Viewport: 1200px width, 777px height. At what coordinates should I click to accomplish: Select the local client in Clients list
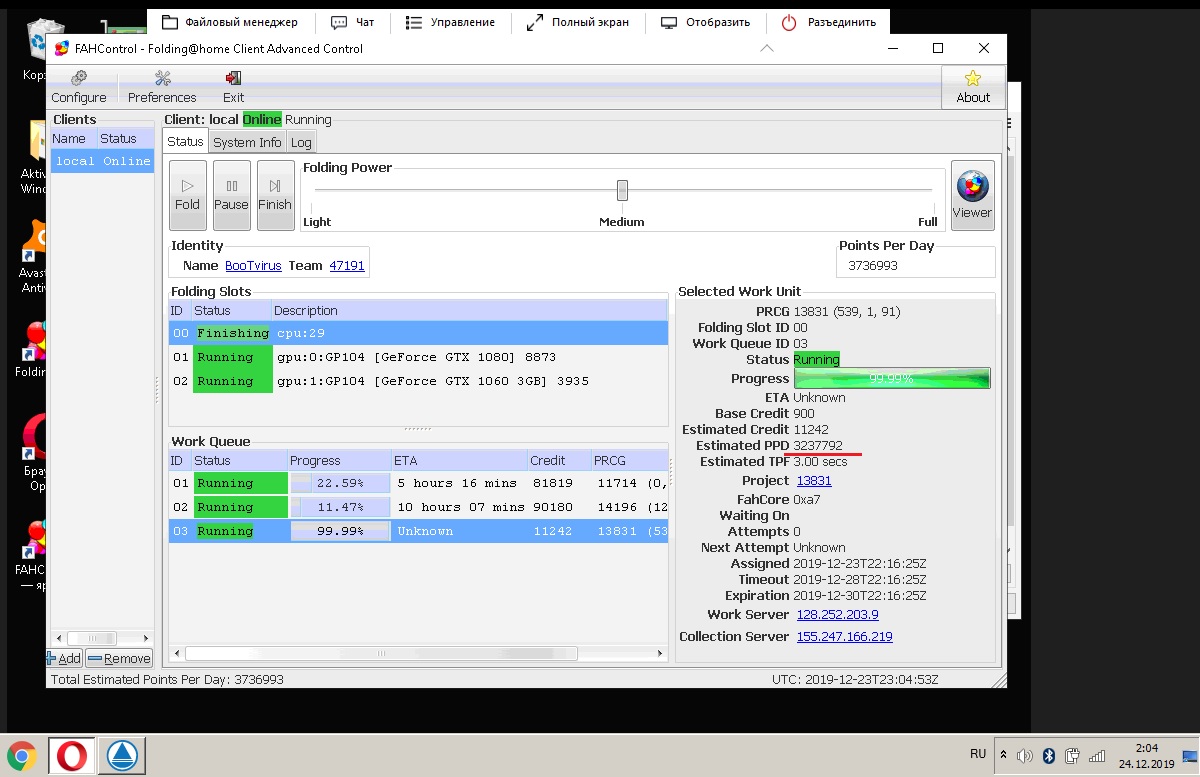click(x=102, y=161)
